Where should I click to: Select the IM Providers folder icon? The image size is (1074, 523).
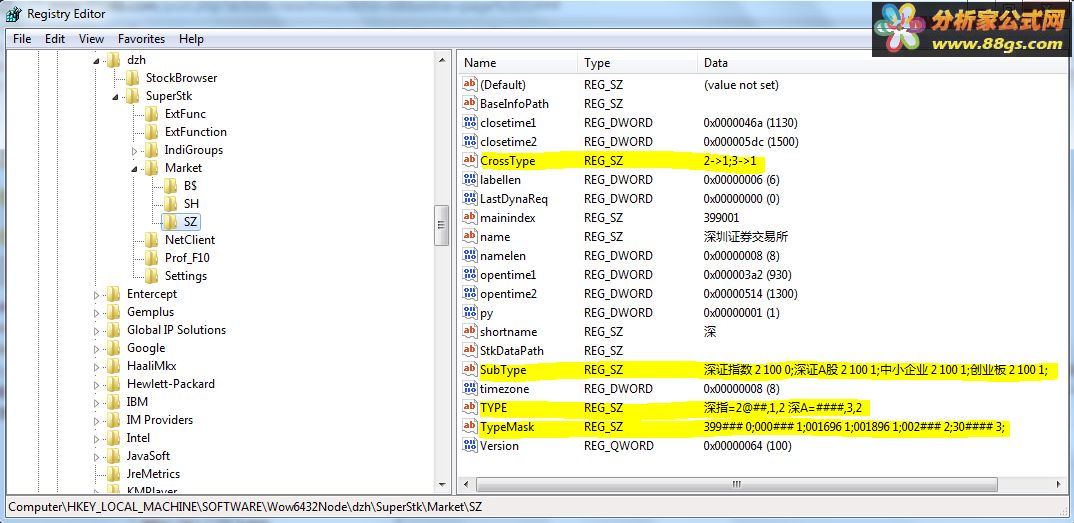114,420
